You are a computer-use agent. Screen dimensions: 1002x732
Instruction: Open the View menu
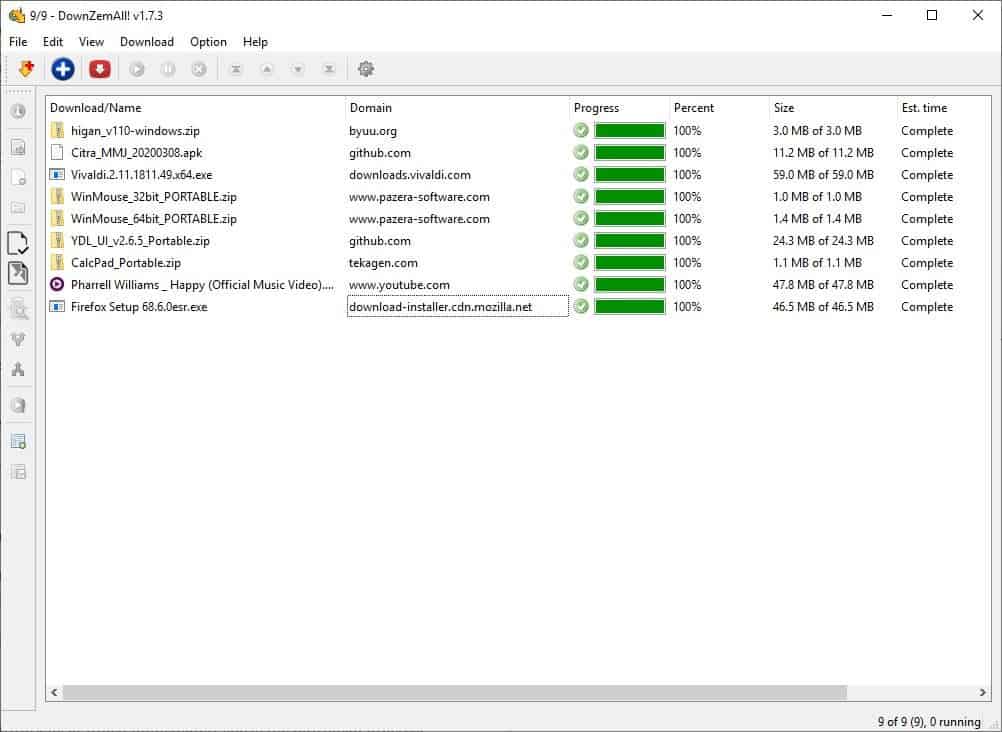coord(91,42)
